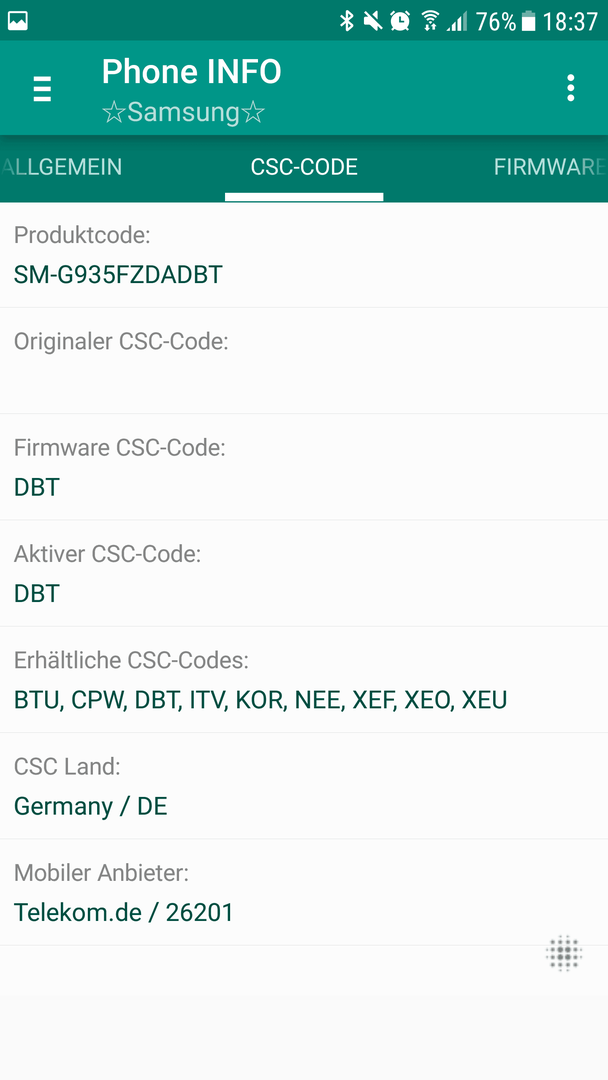This screenshot has width=608, height=1080.
Task: Switch to the ALLGEMEIN tab
Action: (x=62, y=167)
